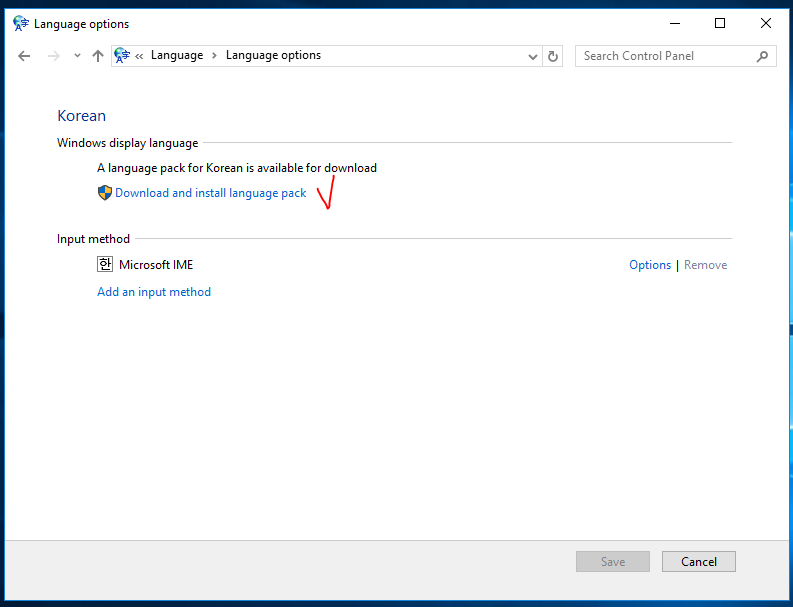Select the Language options breadcrumb
Screen dimensions: 793x607
tap(273, 55)
